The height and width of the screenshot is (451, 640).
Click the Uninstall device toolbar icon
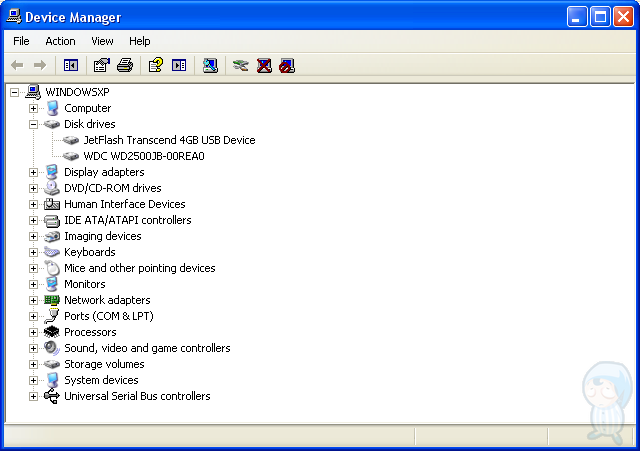pos(264,65)
